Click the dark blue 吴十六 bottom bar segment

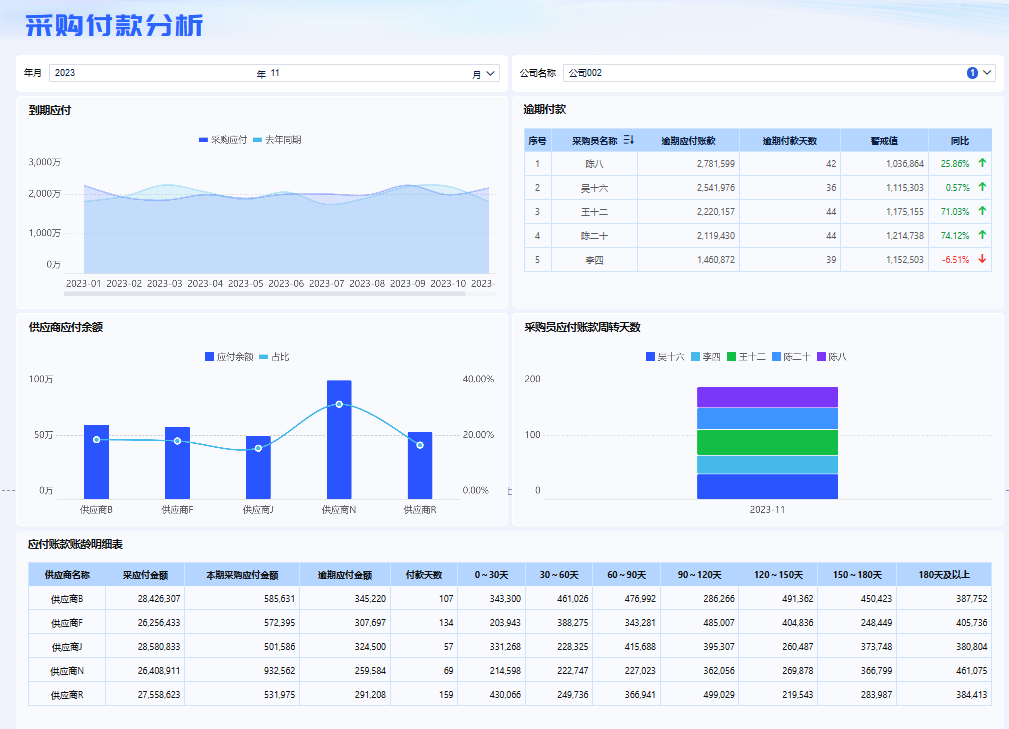click(767, 486)
